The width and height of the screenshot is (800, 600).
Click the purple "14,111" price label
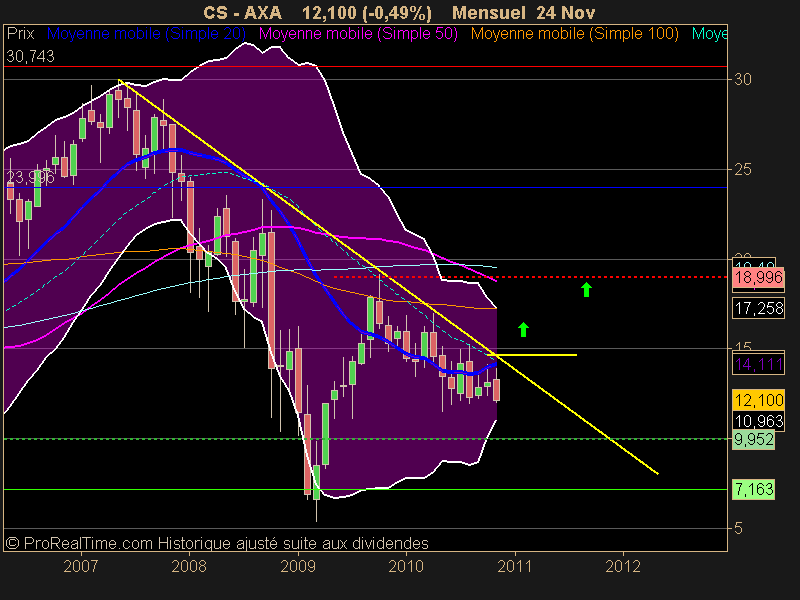[759, 364]
